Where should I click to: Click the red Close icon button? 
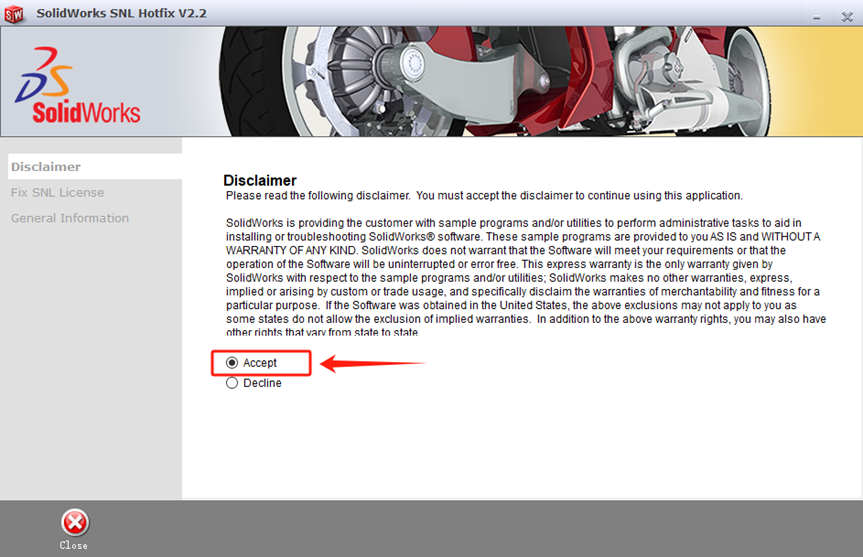pyautogui.click(x=74, y=522)
